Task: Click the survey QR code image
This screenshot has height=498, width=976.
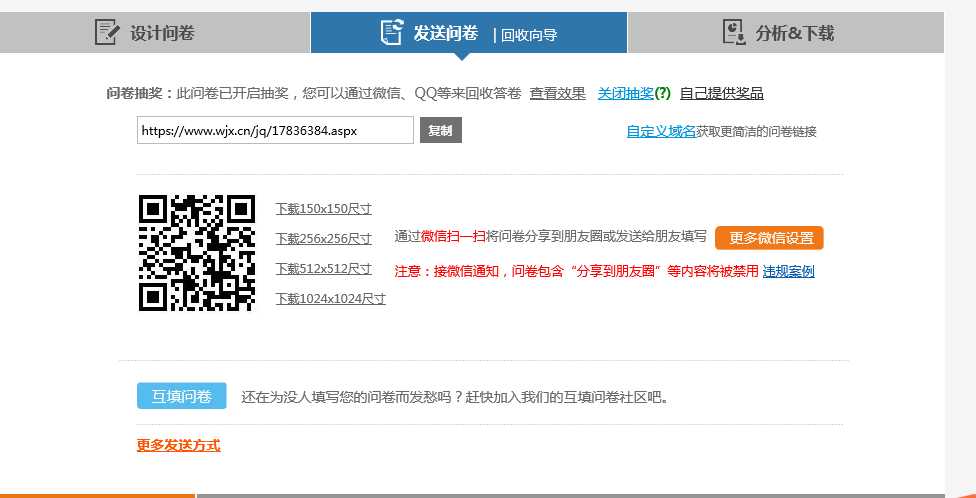Action: (x=197, y=253)
